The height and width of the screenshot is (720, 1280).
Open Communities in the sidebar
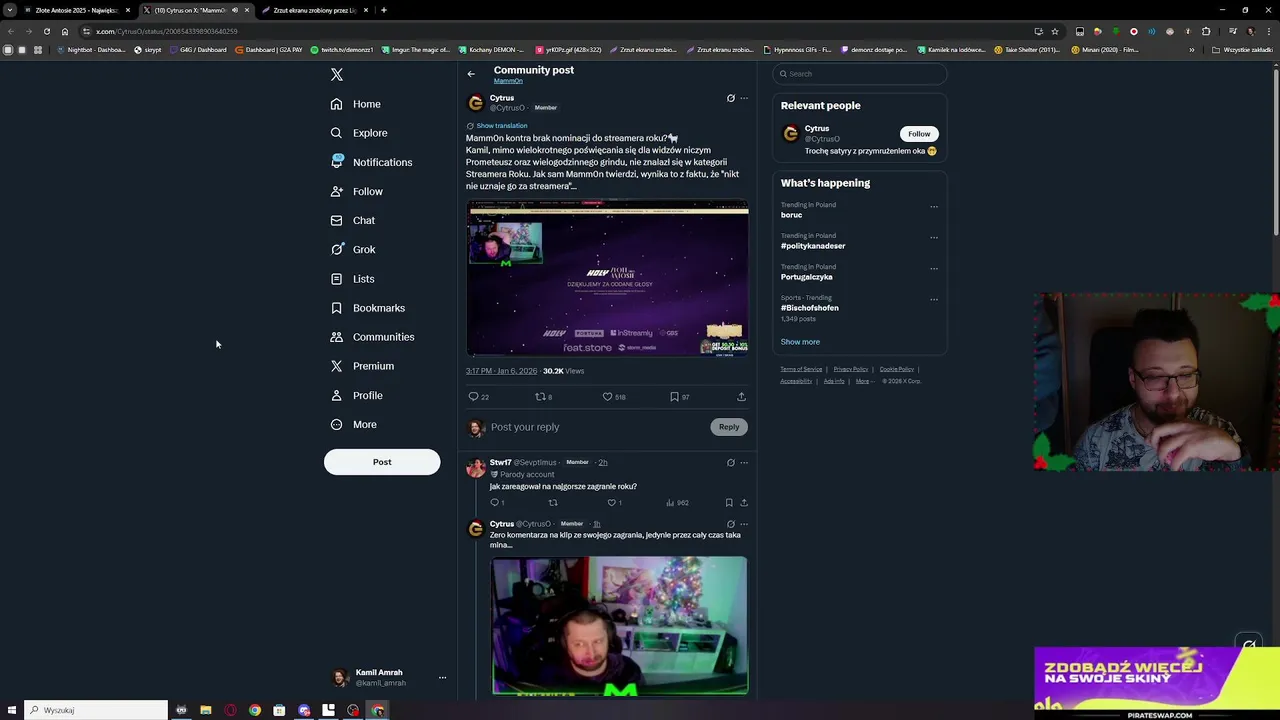372,337
